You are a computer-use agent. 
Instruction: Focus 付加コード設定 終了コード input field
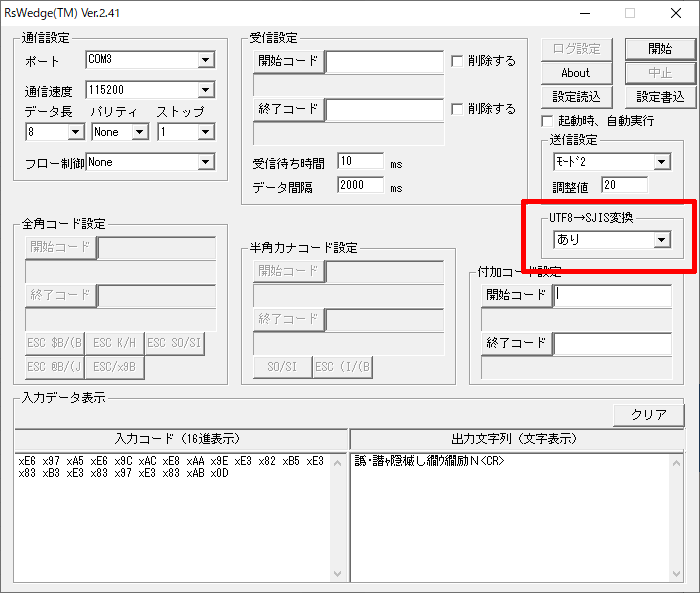pyautogui.click(x=613, y=344)
